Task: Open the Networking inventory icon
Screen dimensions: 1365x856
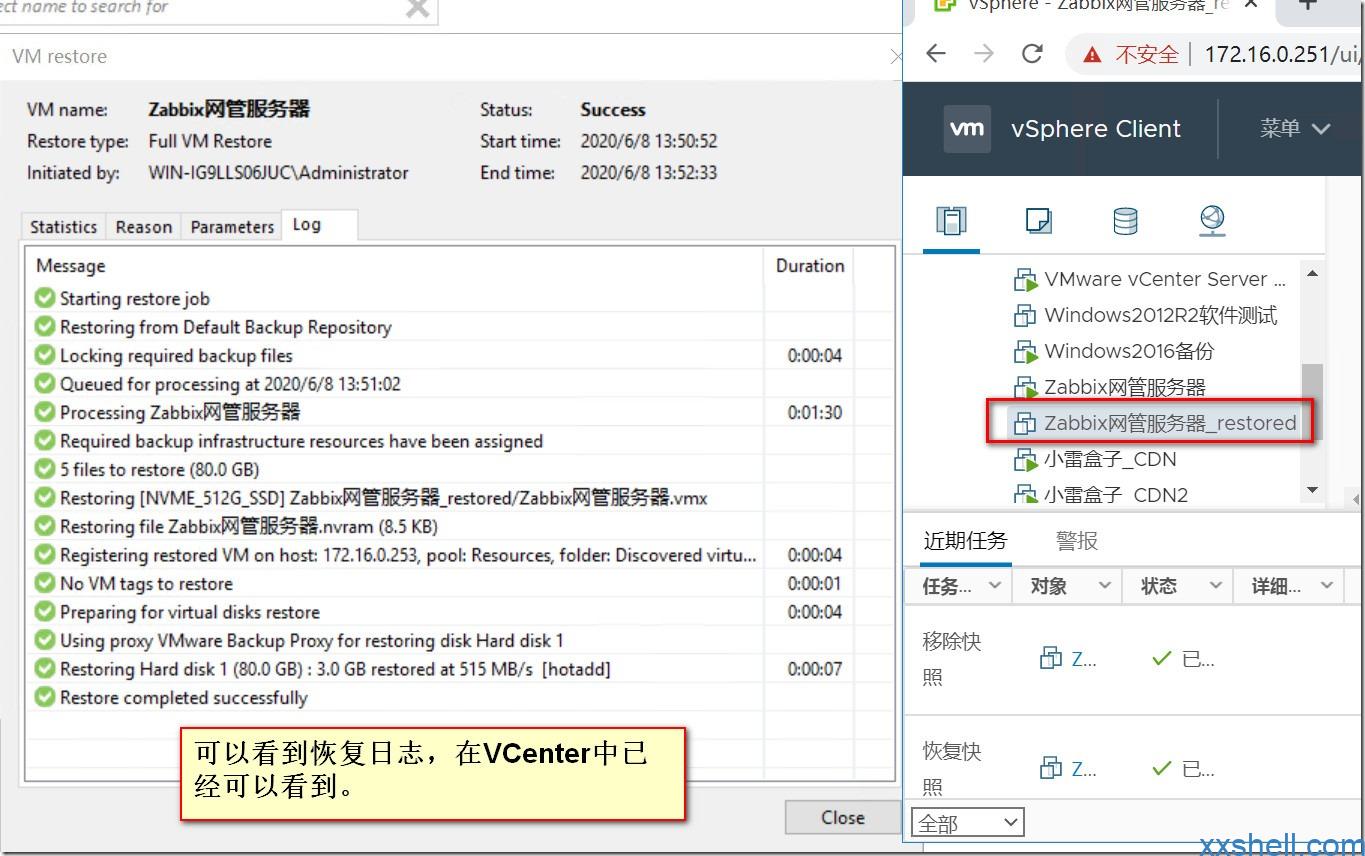Action: tap(1212, 220)
